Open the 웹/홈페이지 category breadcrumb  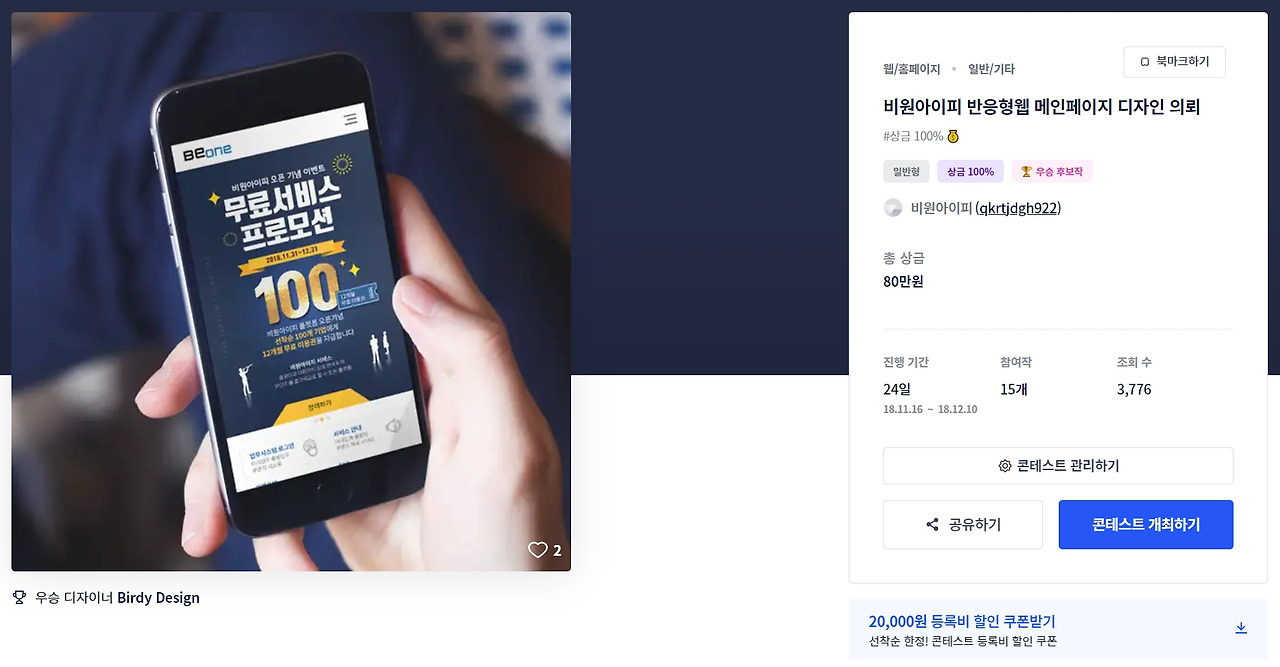(x=912, y=69)
